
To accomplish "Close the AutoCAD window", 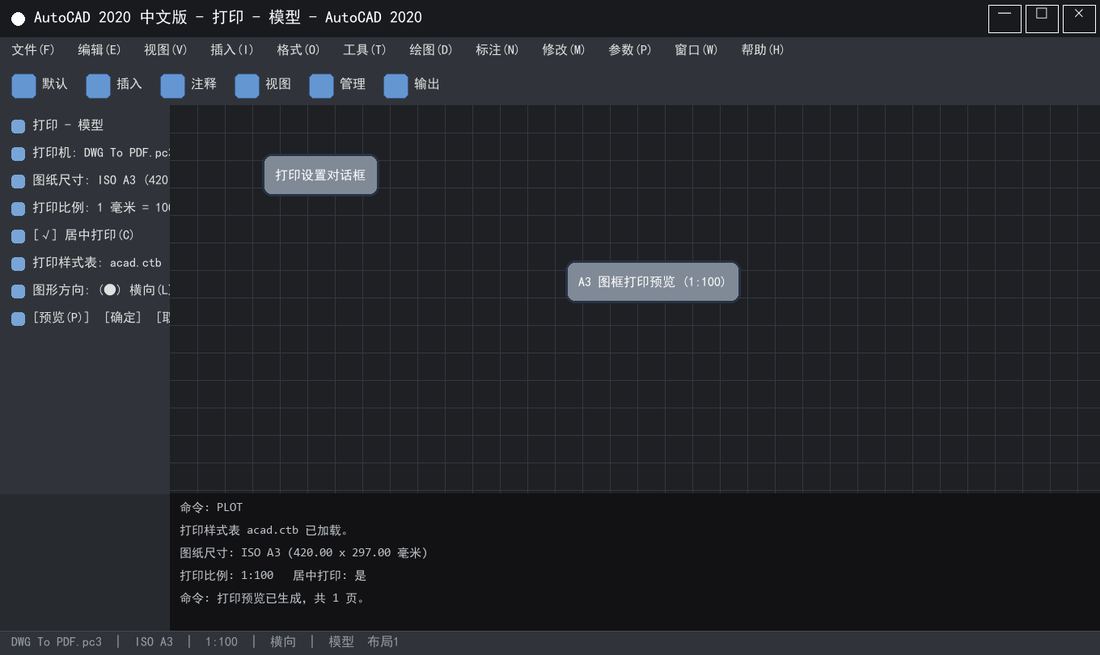I will click(1079, 19).
